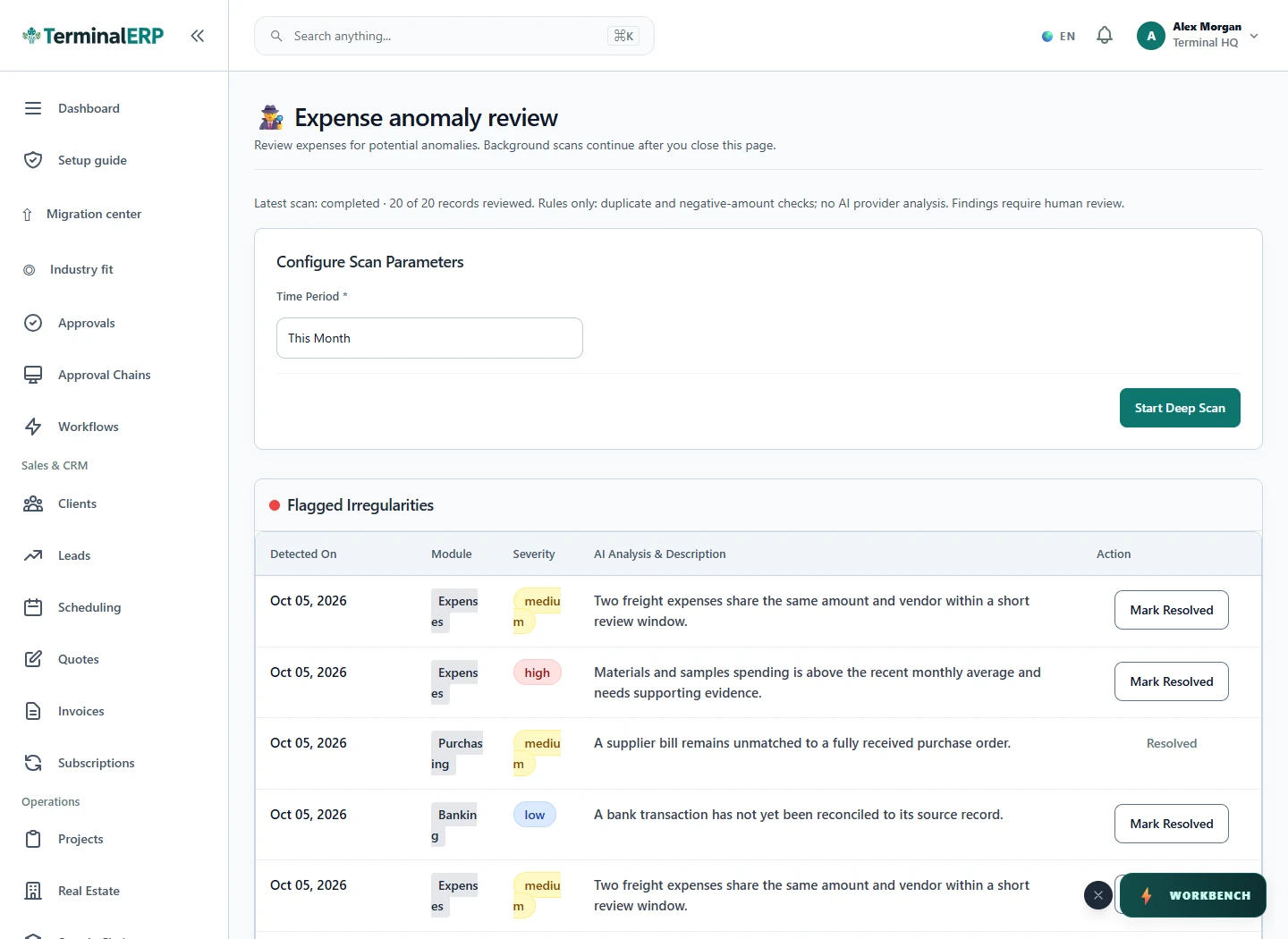Click the Workflows lightning icon

click(33, 427)
